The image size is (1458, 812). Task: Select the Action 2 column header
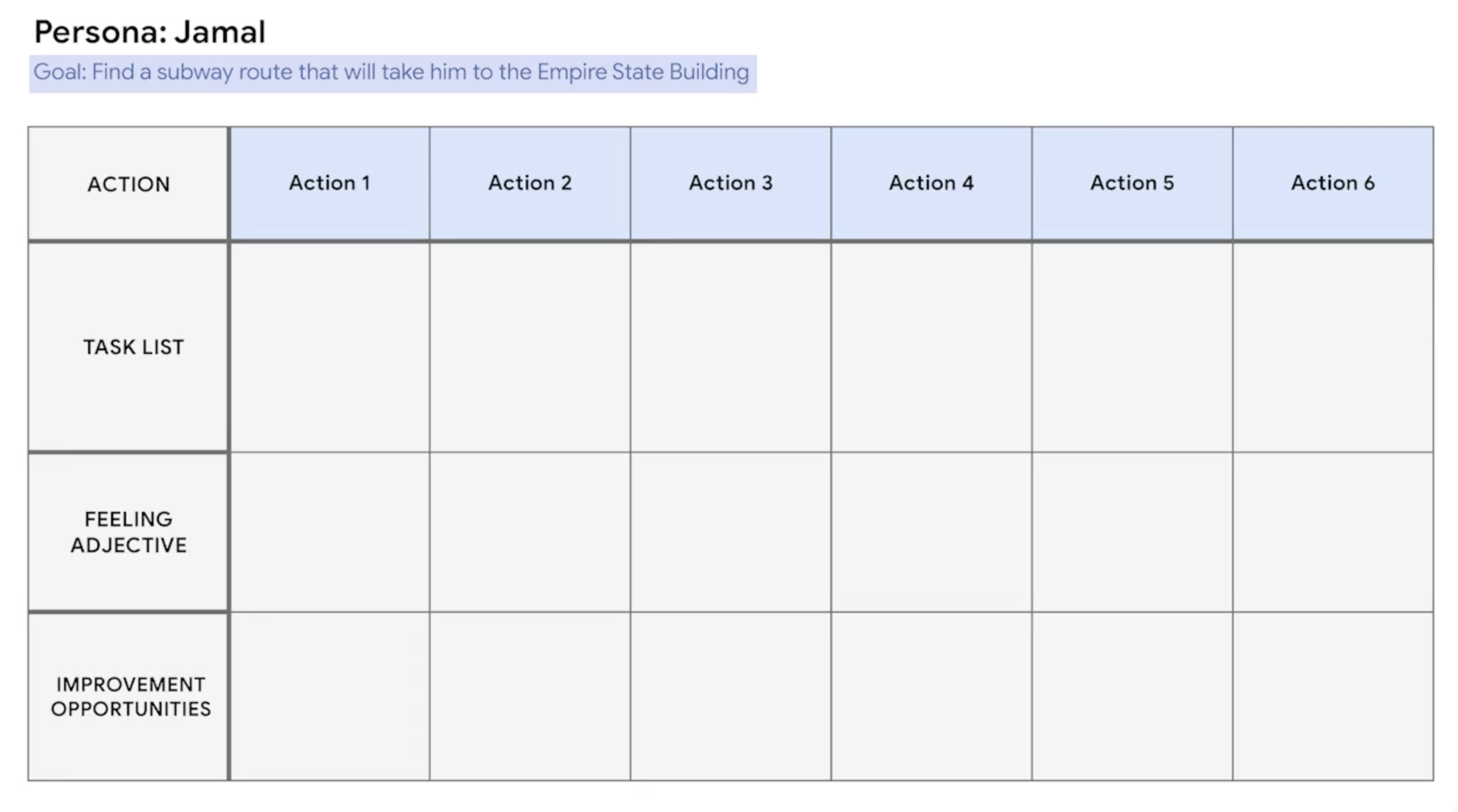pos(530,183)
